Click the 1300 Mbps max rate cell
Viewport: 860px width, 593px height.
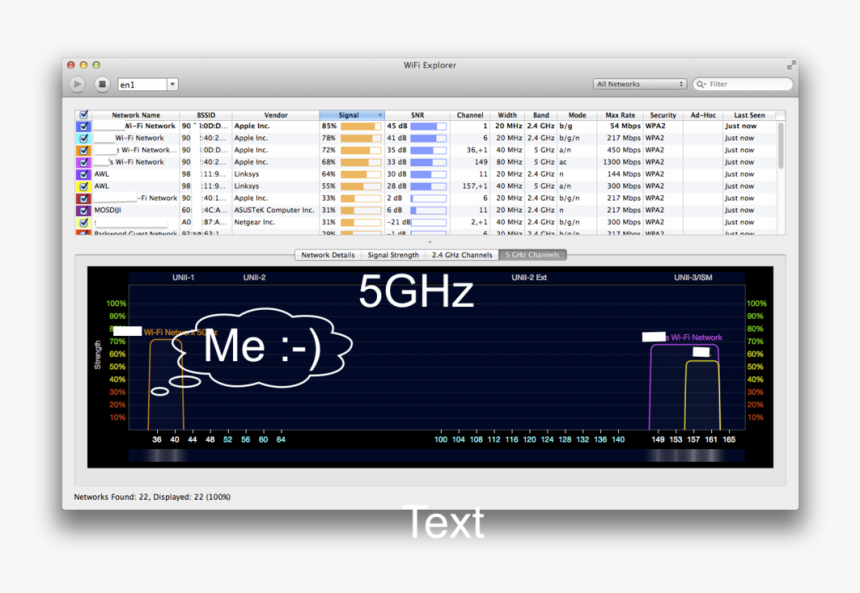tap(621, 162)
